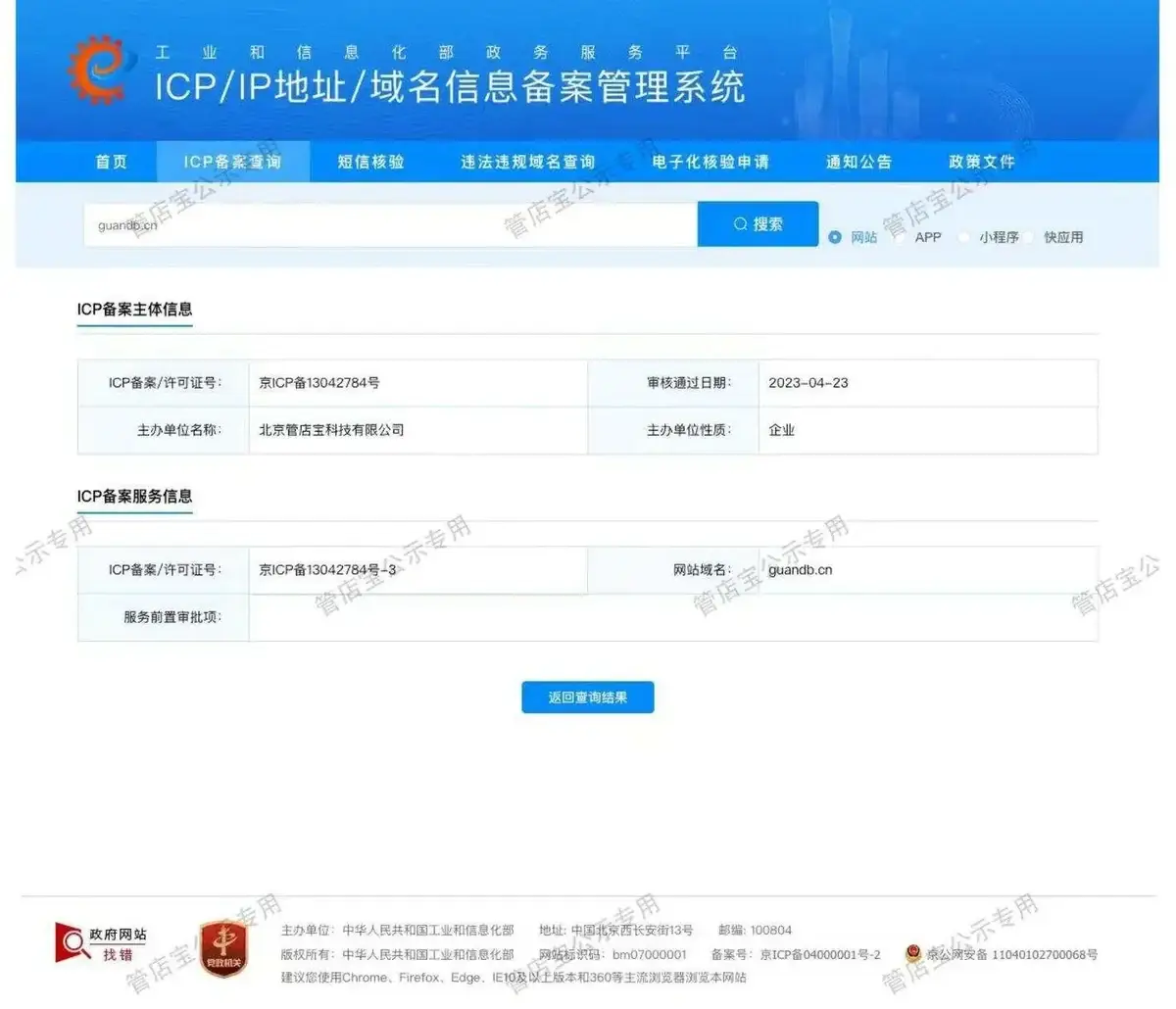Image resolution: width=1176 pixels, height=1009 pixels.
Task: Click the 工业和信息化部政务服务平台 header subtitle
Action: click(x=446, y=53)
